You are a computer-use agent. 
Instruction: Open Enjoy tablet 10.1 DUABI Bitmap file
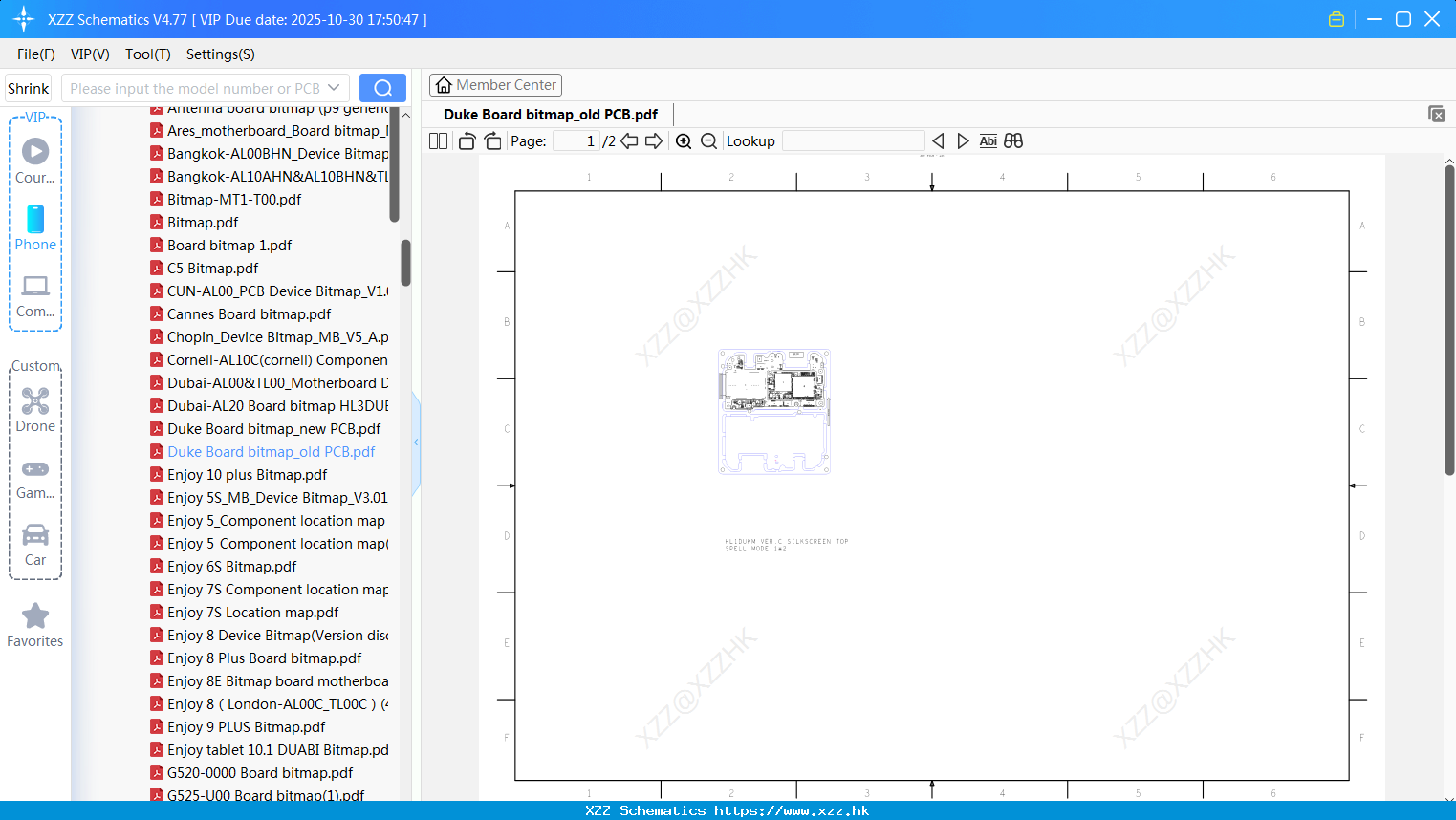click(270, 750)
